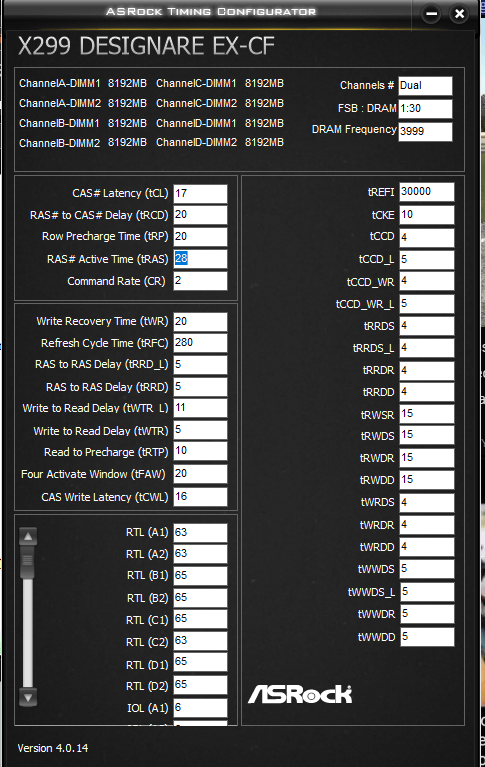
Task: Click the Write Recovery Time (tWR) field
Action: pos(200,322)
